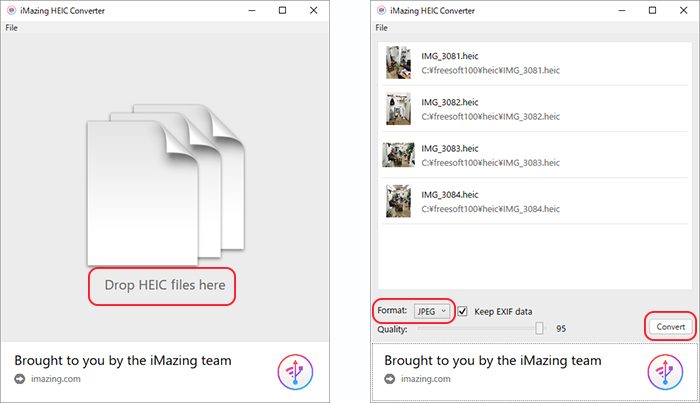
Task: Click 'Brought to you by the iMazing team' in right window
Action: click(x=493, y=360)
